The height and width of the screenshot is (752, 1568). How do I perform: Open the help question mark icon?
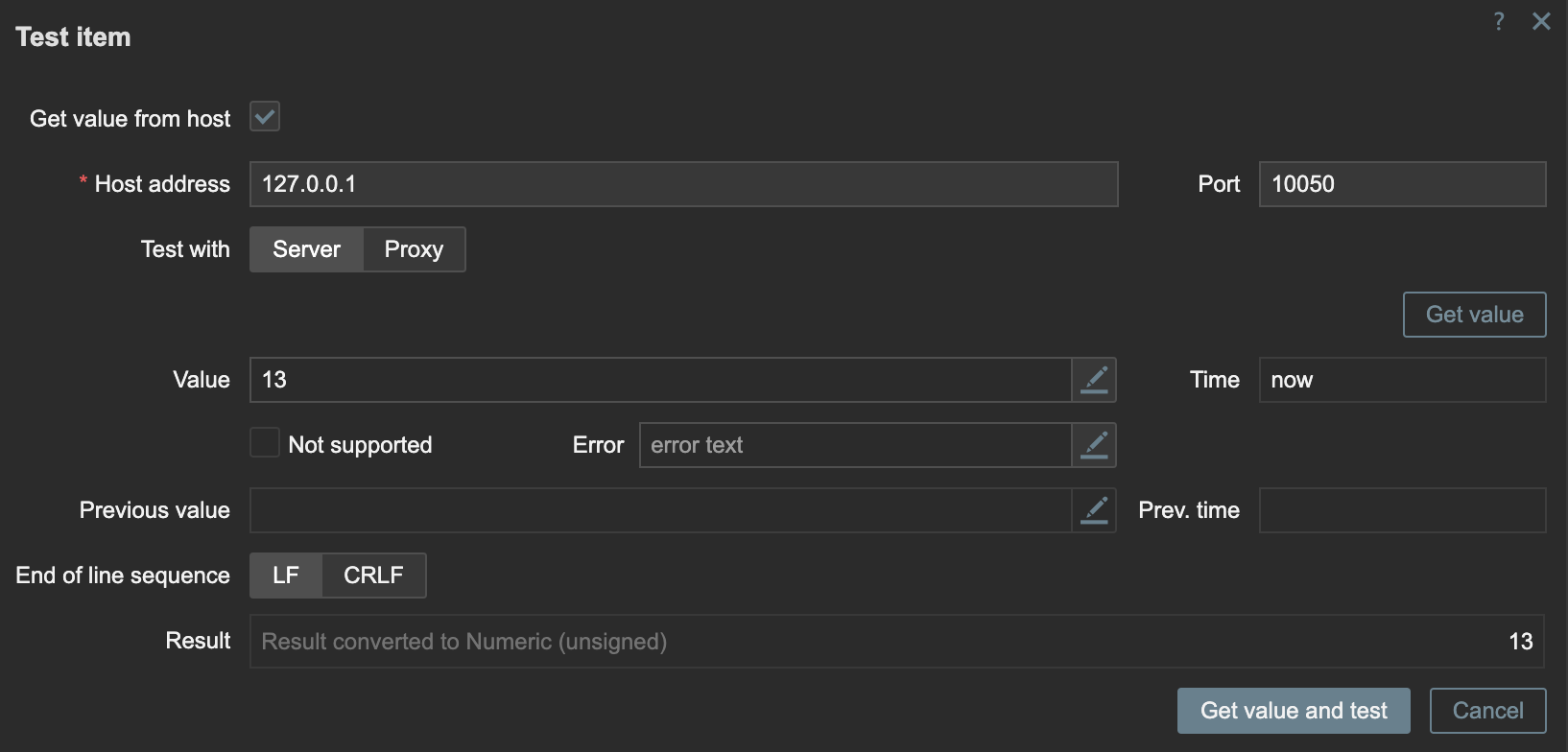pos(1499,21)
